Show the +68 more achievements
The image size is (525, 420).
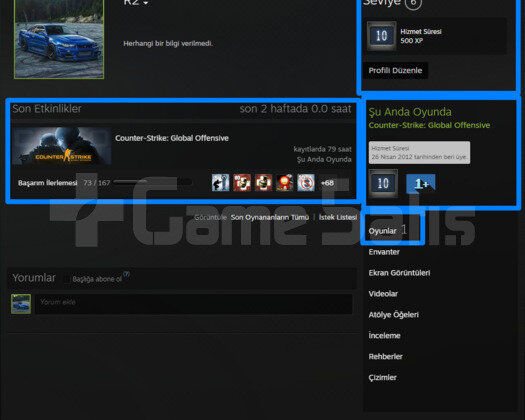pos(327,183)
